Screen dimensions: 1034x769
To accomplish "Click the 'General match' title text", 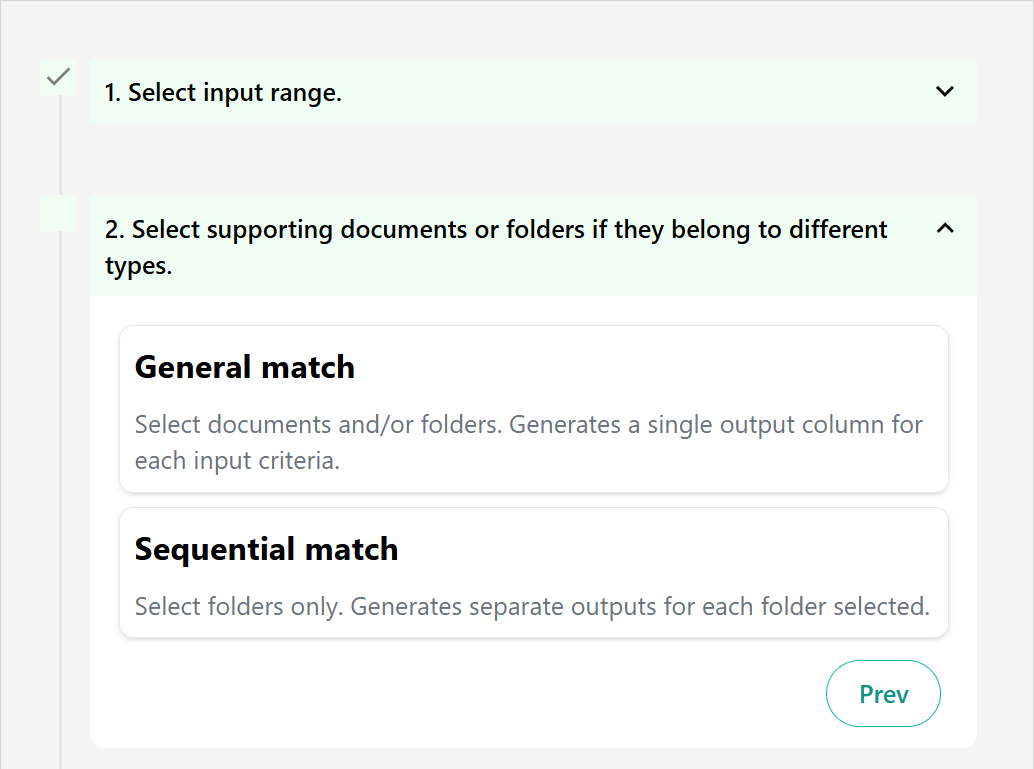I will point(244,367).
